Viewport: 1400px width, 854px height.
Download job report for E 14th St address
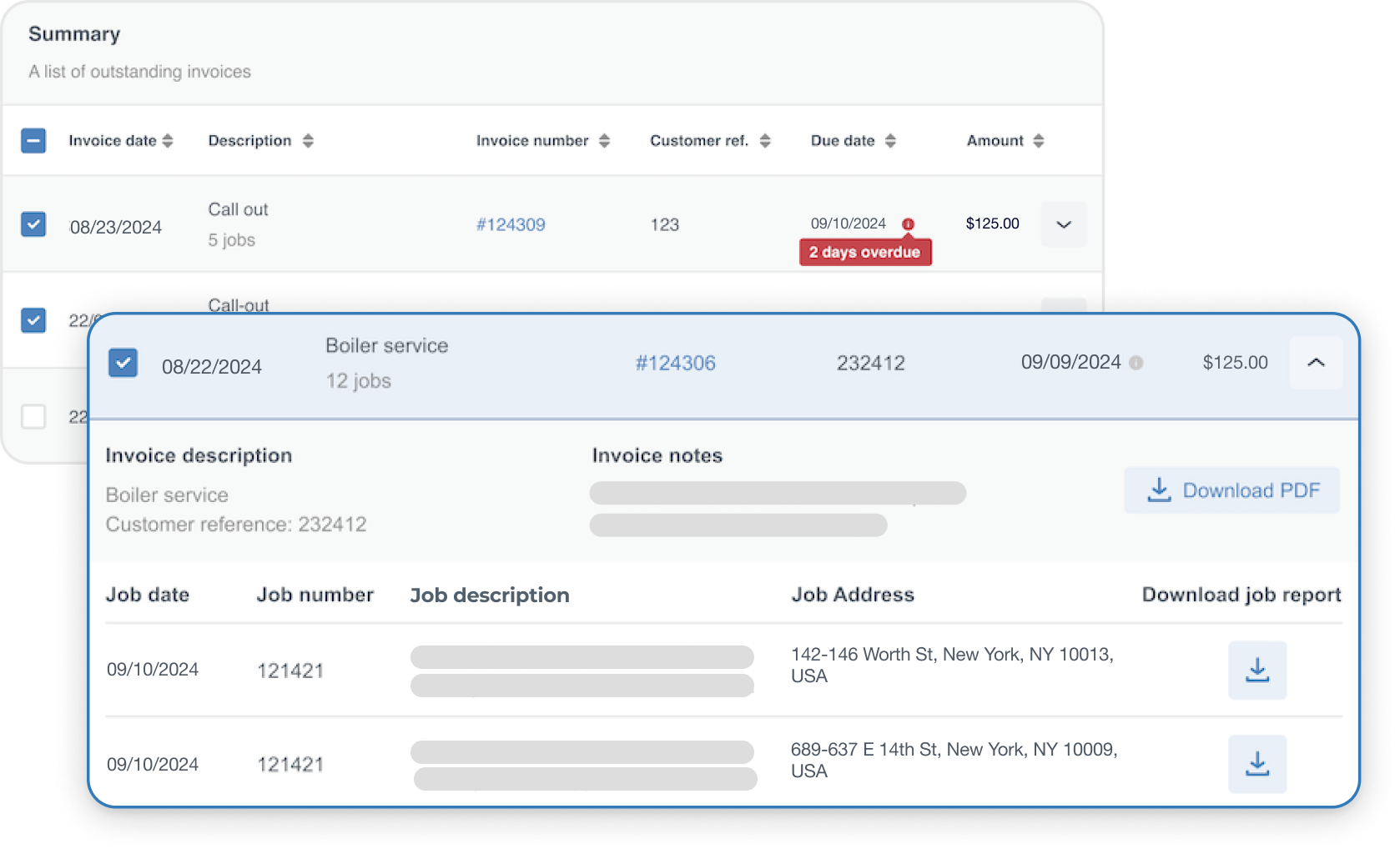[x=1256, y=764]
